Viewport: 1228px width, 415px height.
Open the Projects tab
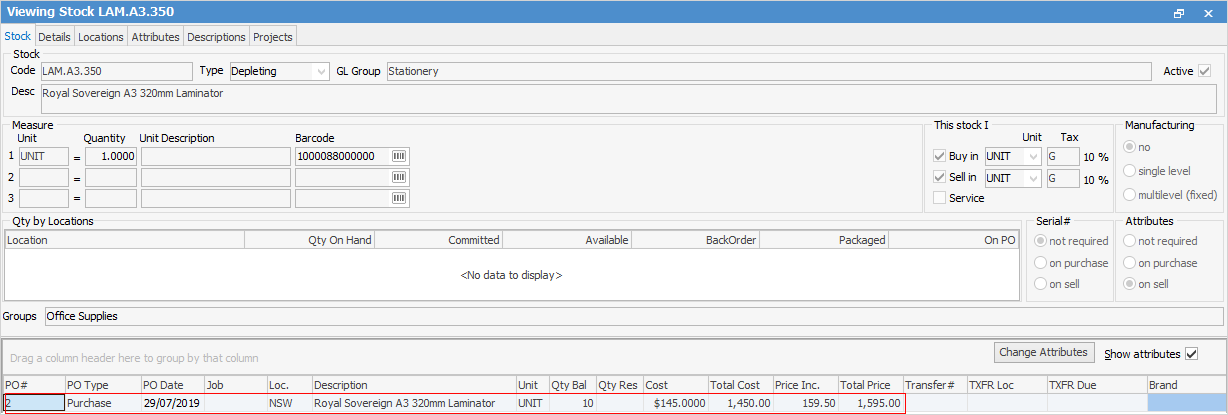pos(273,37)
